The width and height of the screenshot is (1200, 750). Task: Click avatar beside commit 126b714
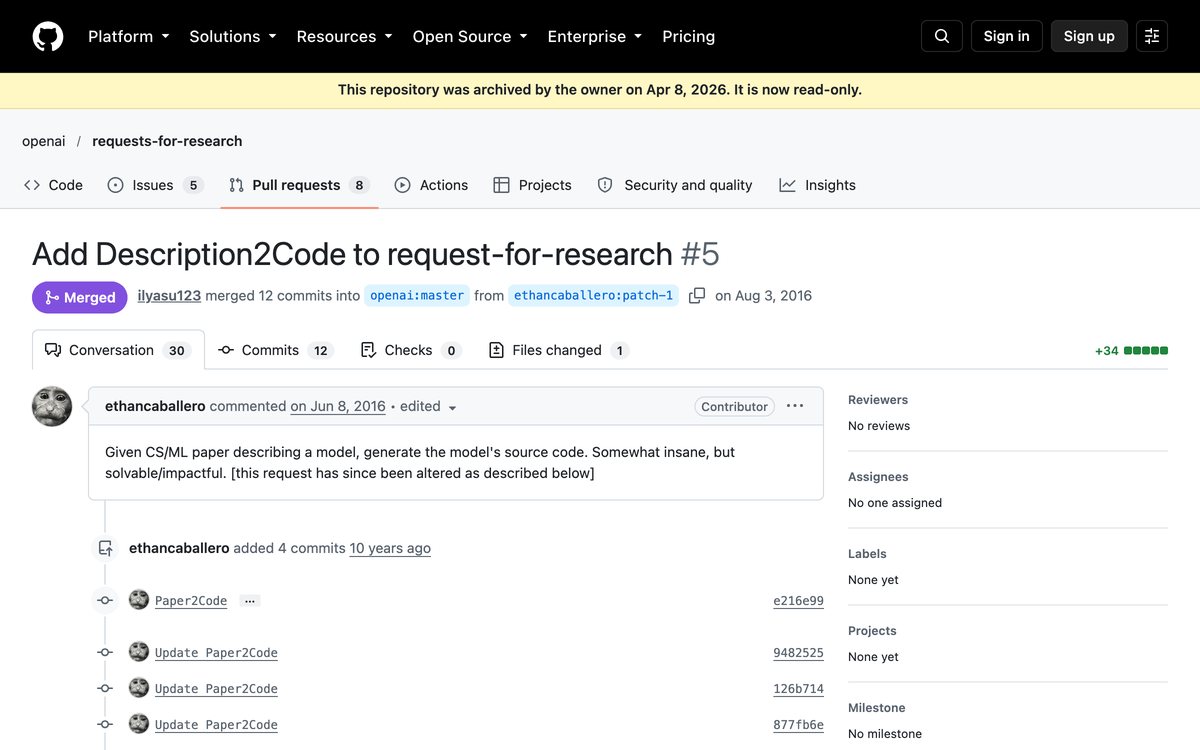[139, 688]
